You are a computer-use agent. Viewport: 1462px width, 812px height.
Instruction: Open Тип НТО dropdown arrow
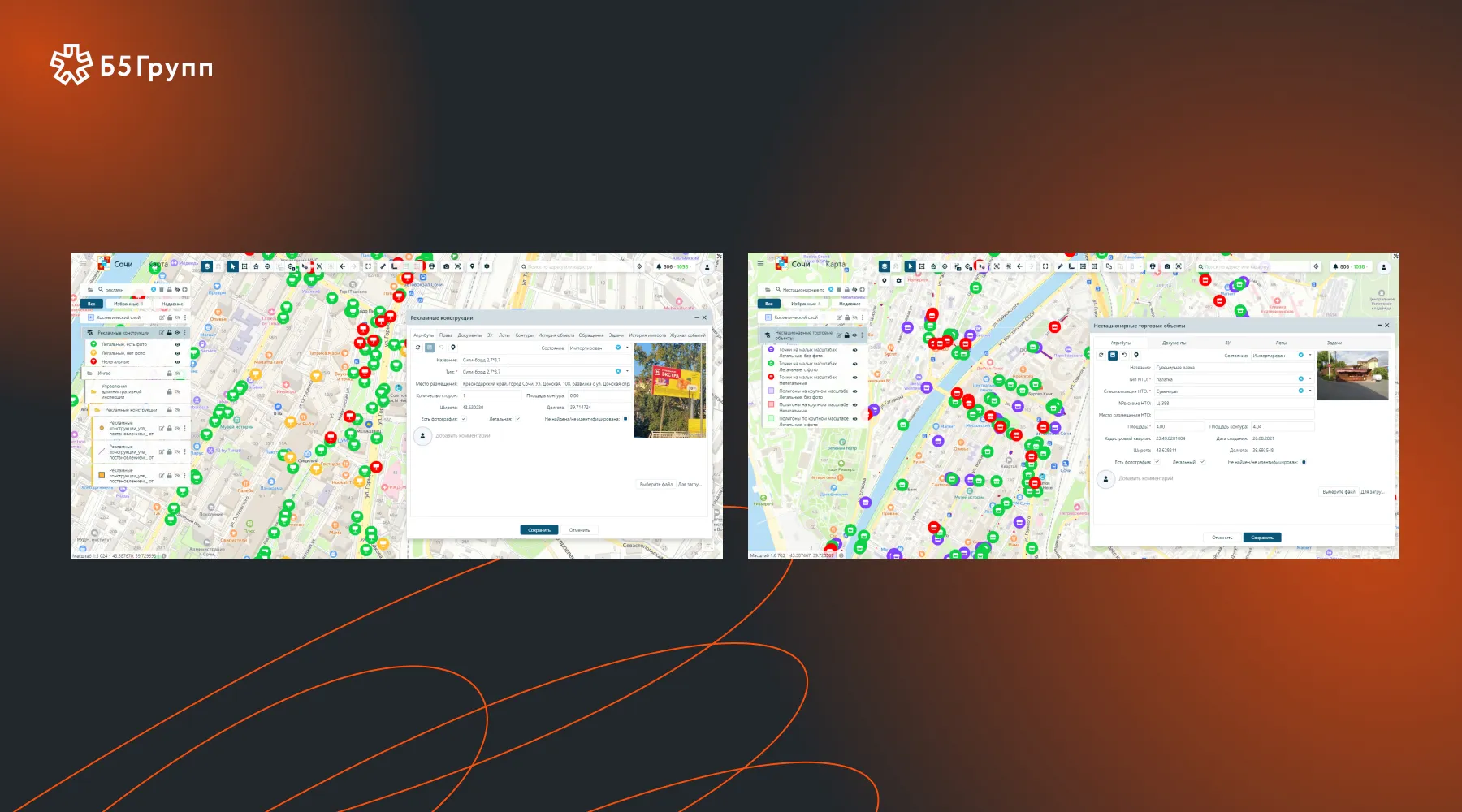[1310, 378]
